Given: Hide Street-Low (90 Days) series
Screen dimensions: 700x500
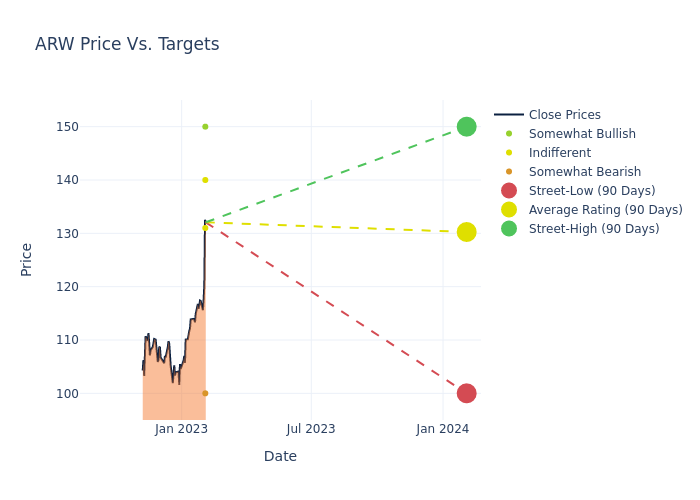Looking at the screenshot, I should [x=592, y=191].
